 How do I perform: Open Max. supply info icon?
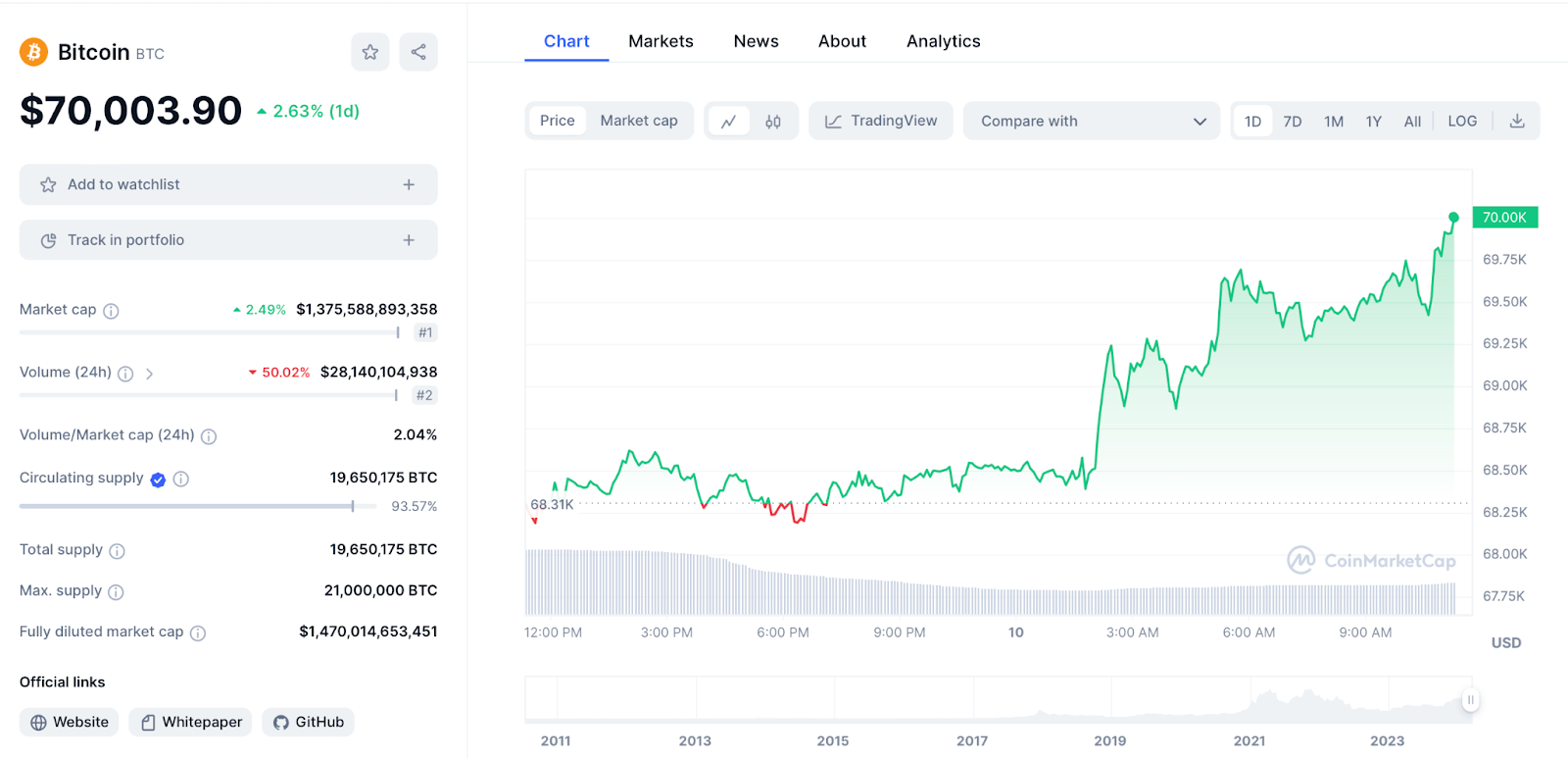[x=116, y=592]
